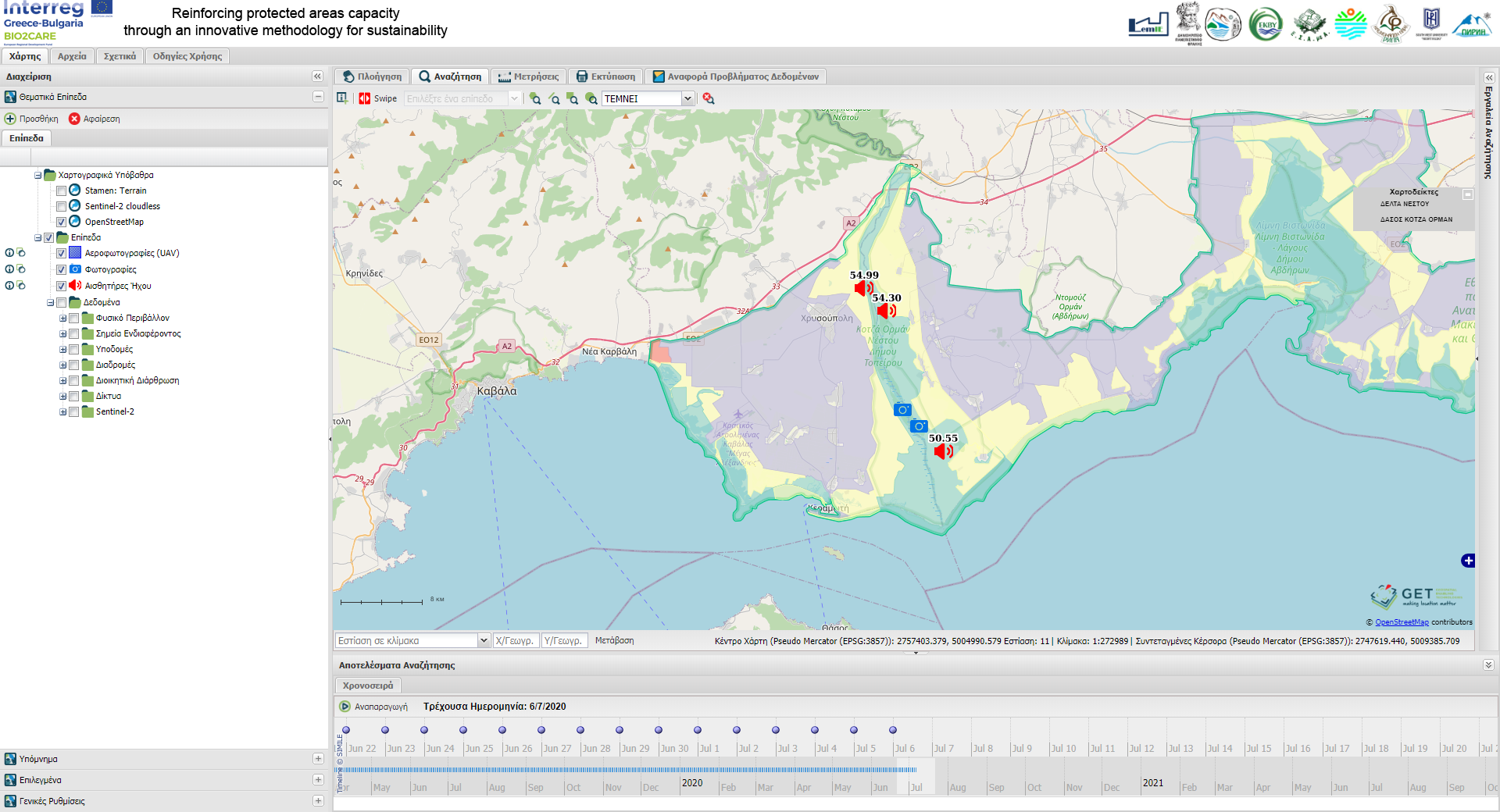1500x812 pixels.
Task: Expand the Επιλεγμένα panel
Action: (318, 780)
